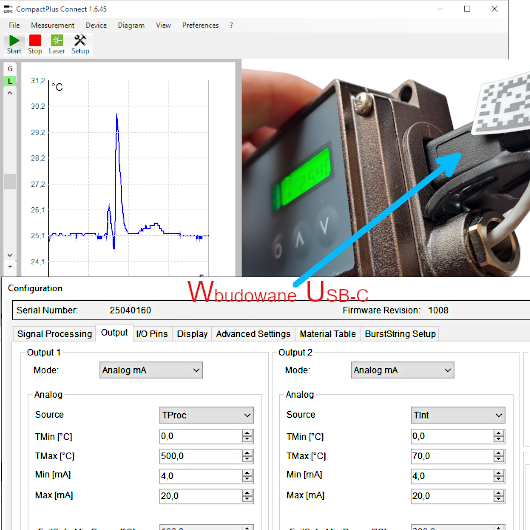Expand the Output 1 Mode dropdown
This screenshot has height=530, width=530.
click(151, 370)
